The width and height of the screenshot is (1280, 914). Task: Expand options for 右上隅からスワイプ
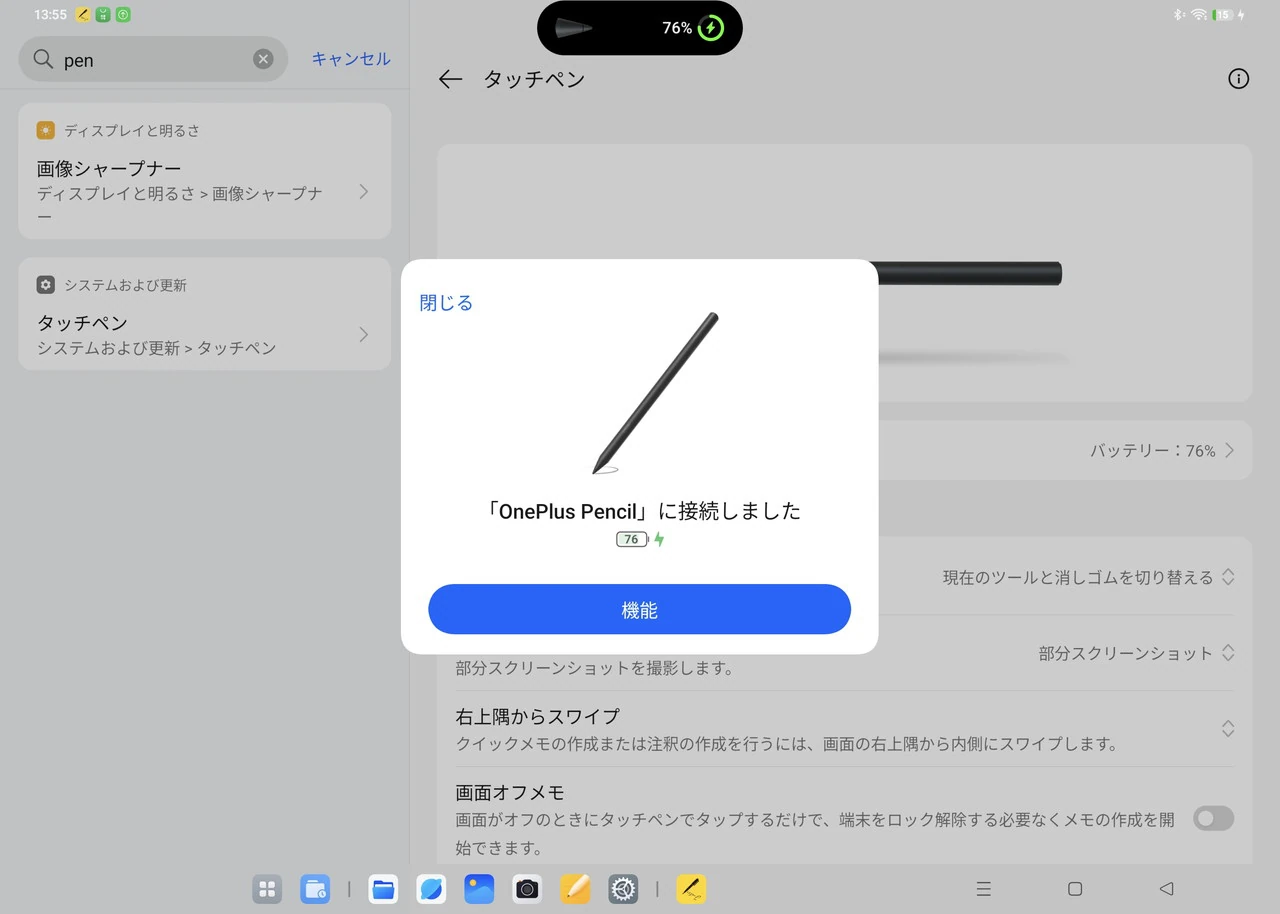click(x=1227, y=729)
